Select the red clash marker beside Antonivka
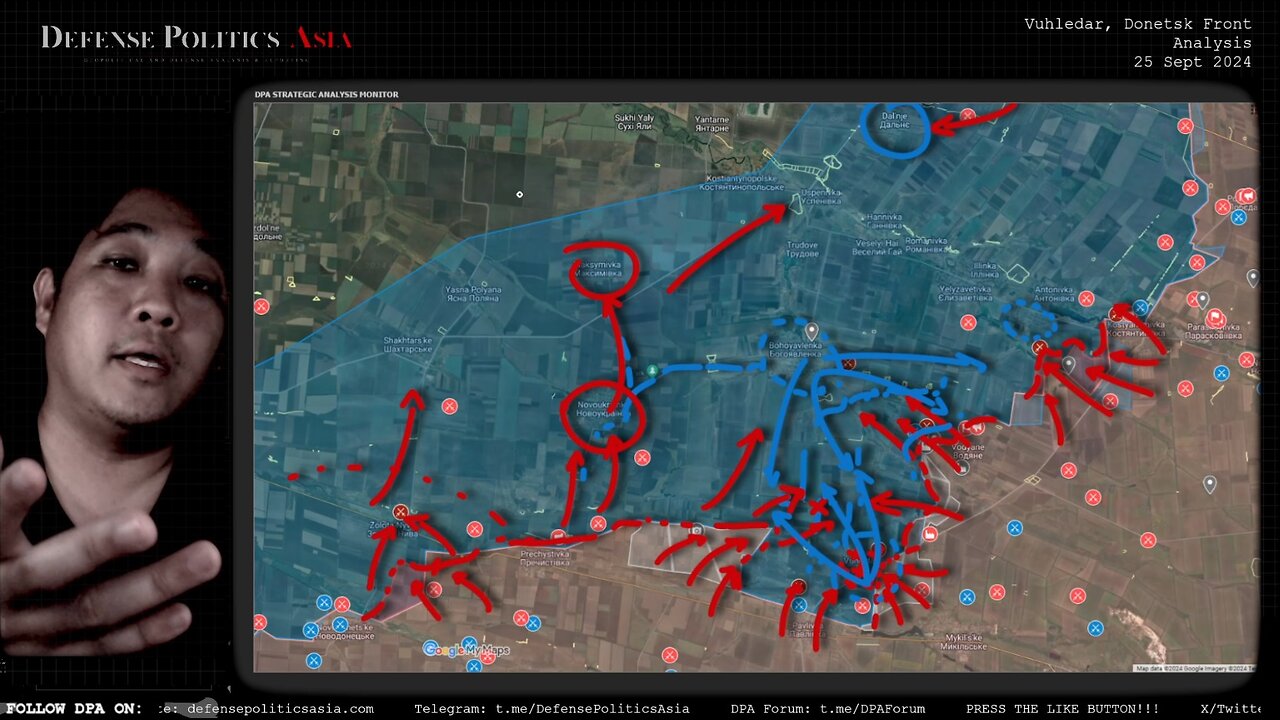This screenshot has width=1280, height=720. click(x=1086, y=298)
